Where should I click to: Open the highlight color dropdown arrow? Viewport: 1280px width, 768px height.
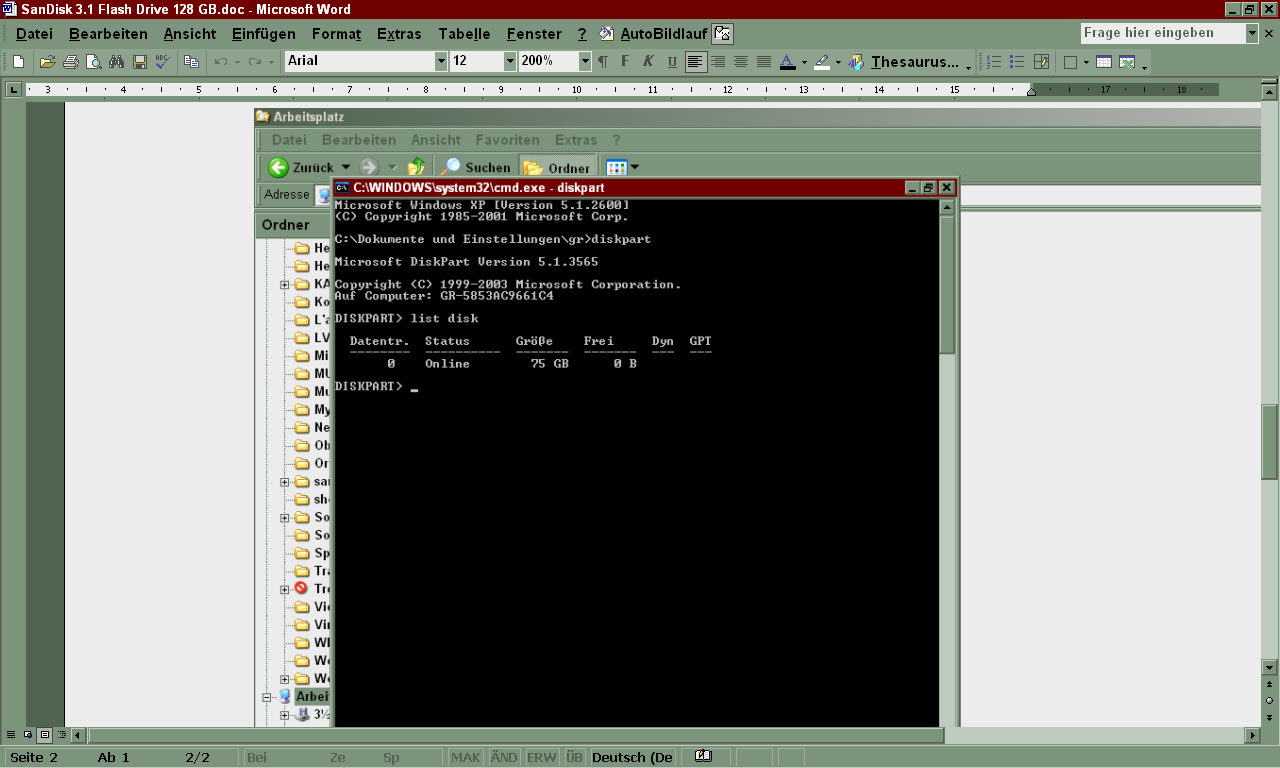pos(838,62)
